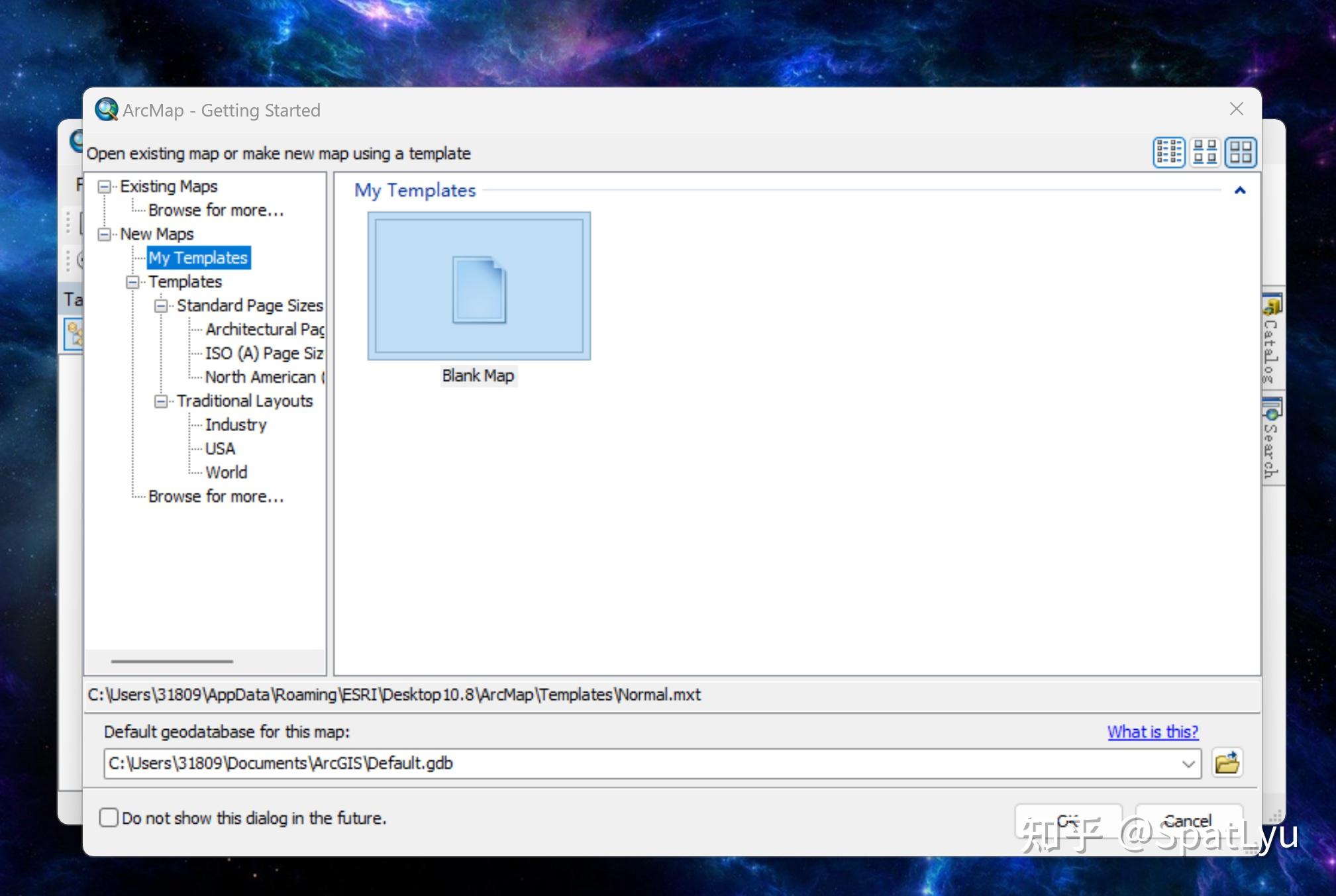Click the Normal.mxt template path text

(x=394, y=695)
